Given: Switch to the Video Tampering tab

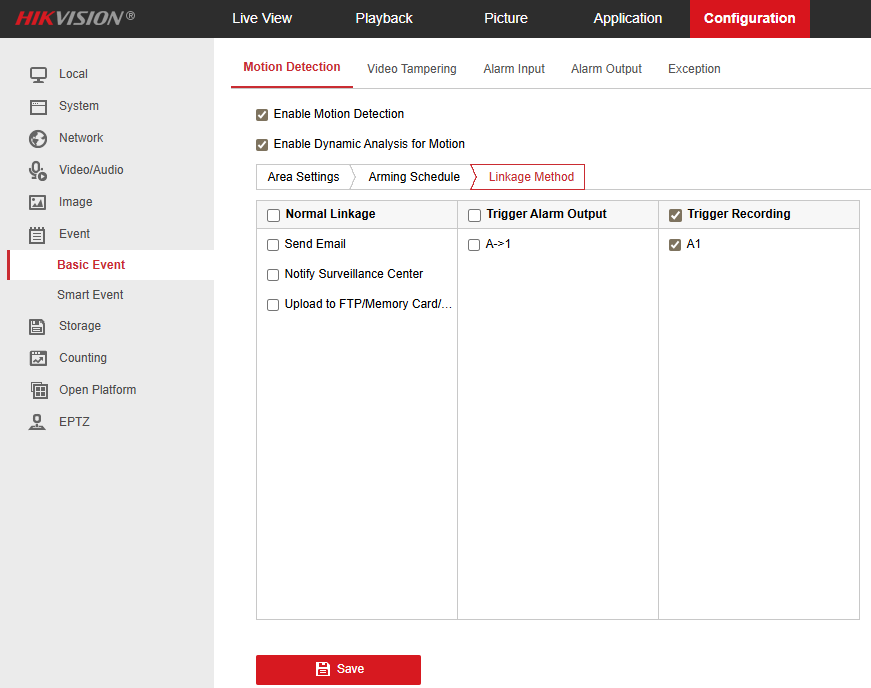Looking at the screenshot, I should point(411,69).
